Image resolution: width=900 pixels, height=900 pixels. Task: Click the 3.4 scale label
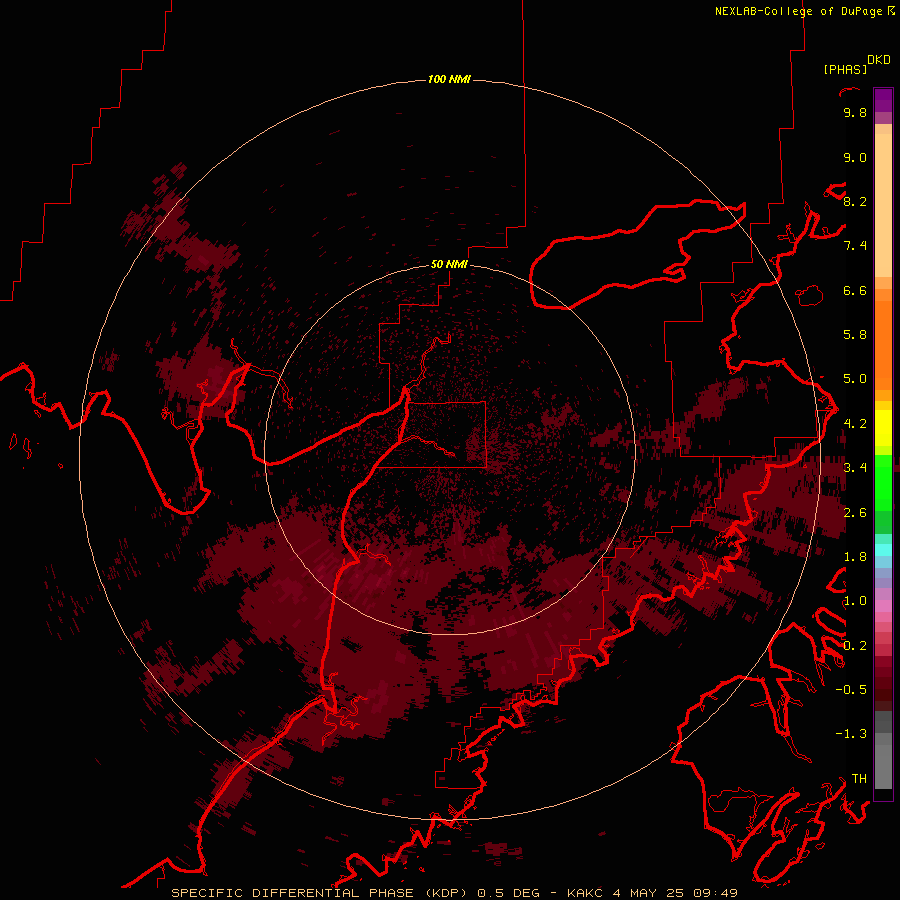tap(855, 467)
